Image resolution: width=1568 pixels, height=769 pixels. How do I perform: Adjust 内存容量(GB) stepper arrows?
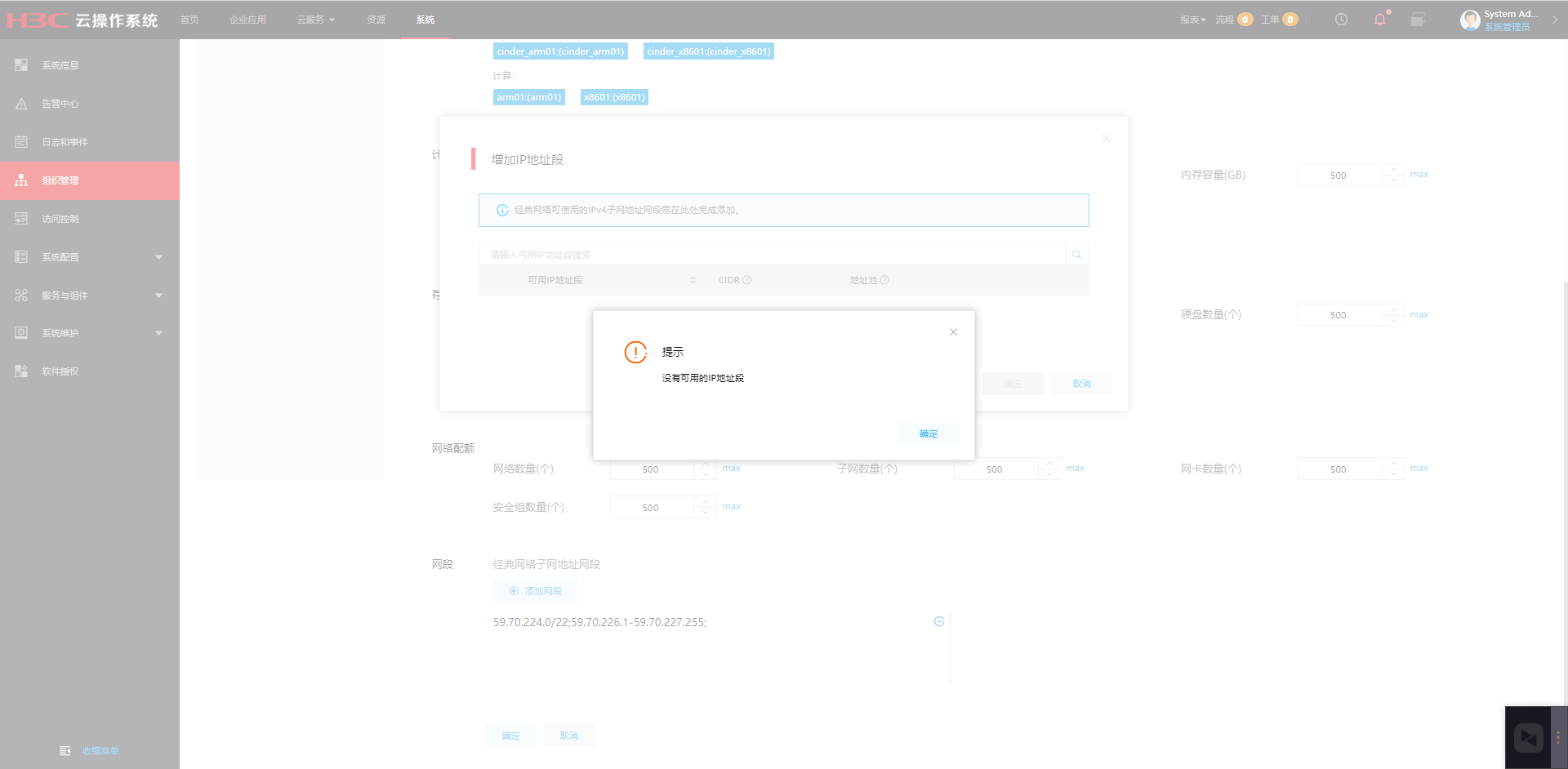1393,175
